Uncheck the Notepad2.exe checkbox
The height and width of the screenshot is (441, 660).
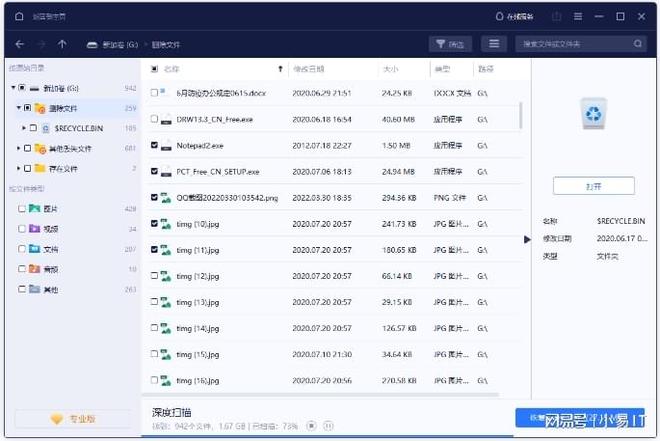[154, 145]
